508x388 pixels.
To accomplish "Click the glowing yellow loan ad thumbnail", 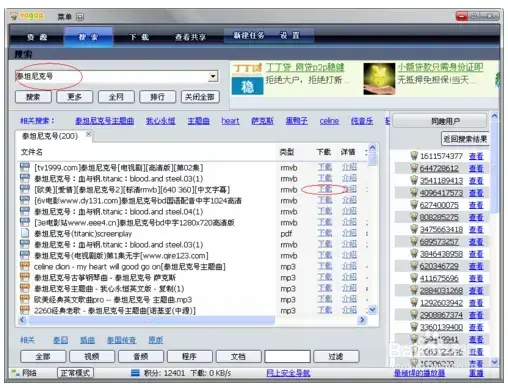I will (x=379, y=79).
